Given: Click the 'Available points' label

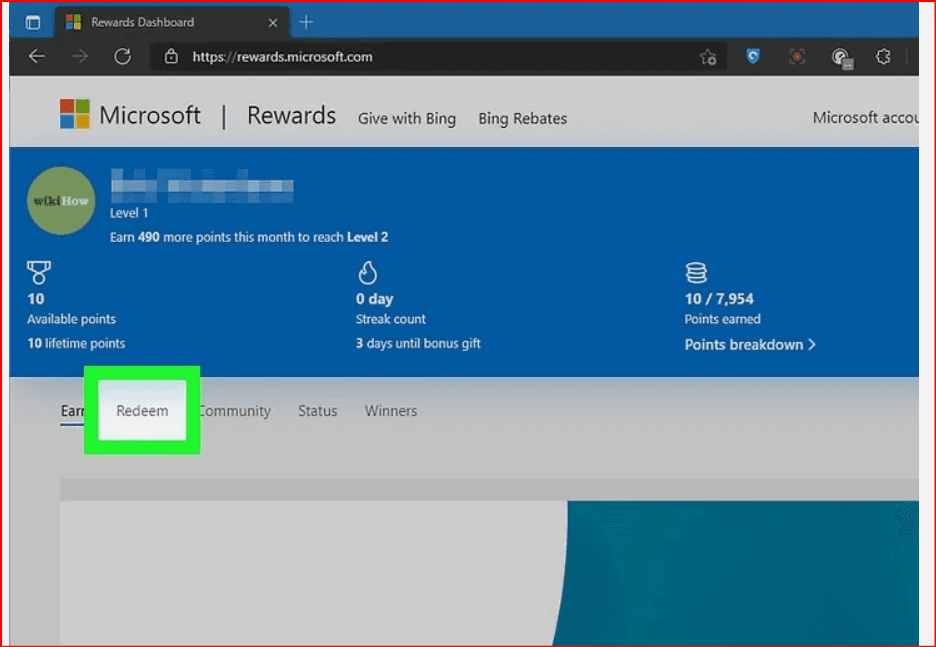Looking at the screenshot, I should click(72, 319).
